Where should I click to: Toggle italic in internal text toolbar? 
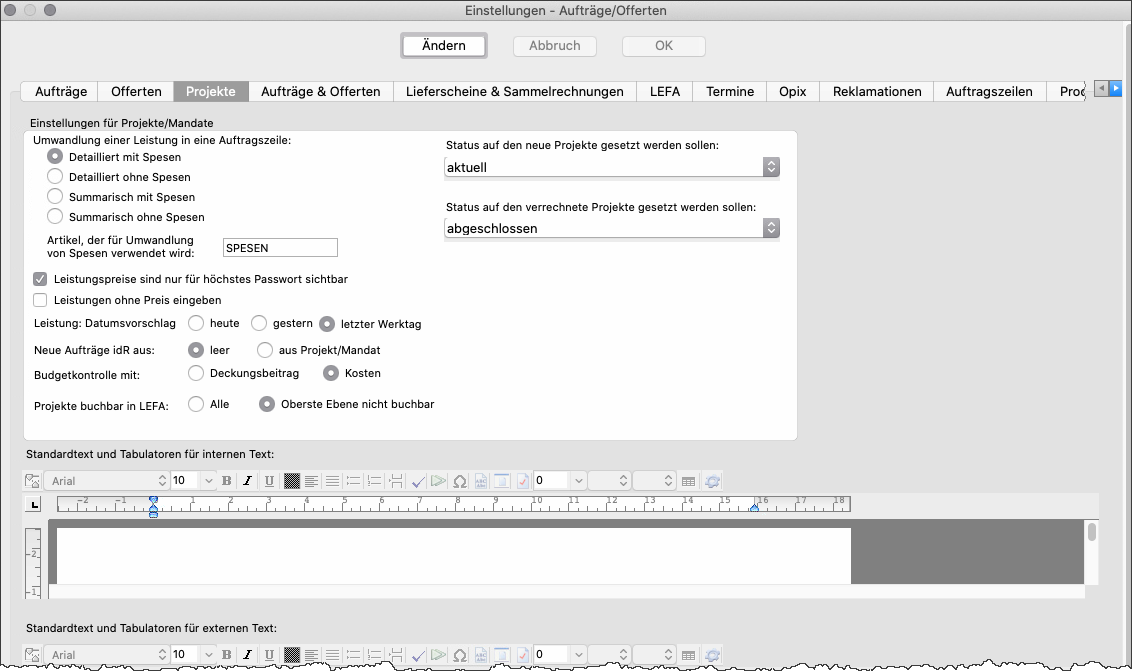pyautogui.click(x=247, y=481)
